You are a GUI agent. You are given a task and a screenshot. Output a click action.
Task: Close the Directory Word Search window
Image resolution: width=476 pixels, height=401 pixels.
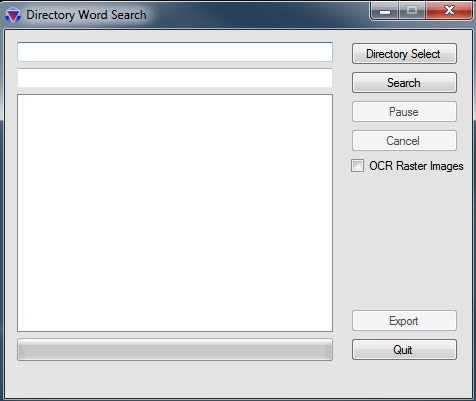449,11
